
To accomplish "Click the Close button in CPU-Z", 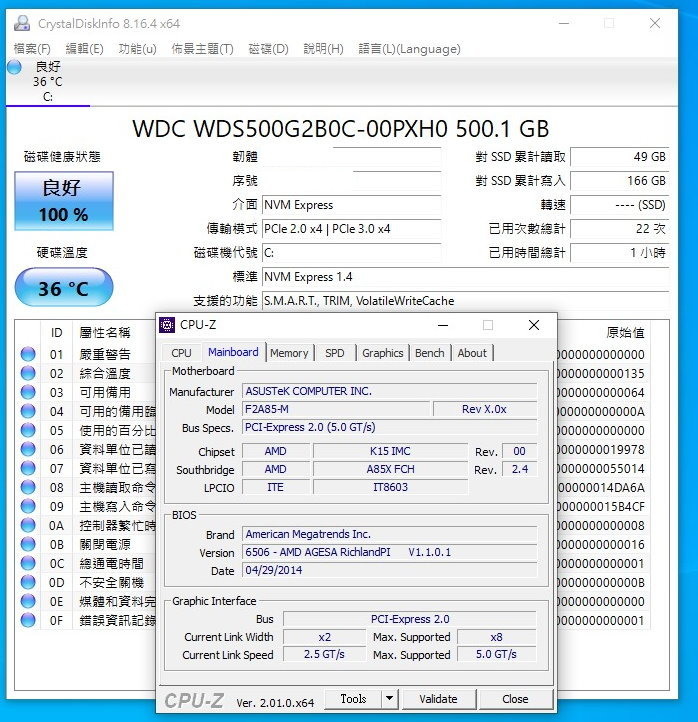I will pos(515,699).
